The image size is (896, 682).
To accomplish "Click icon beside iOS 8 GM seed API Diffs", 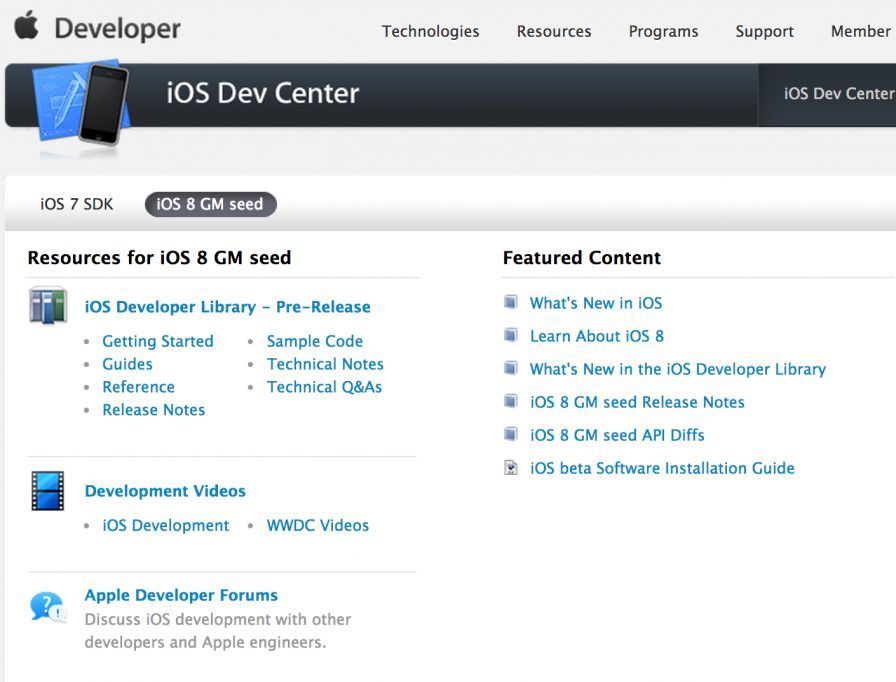I will click(510, 434).
